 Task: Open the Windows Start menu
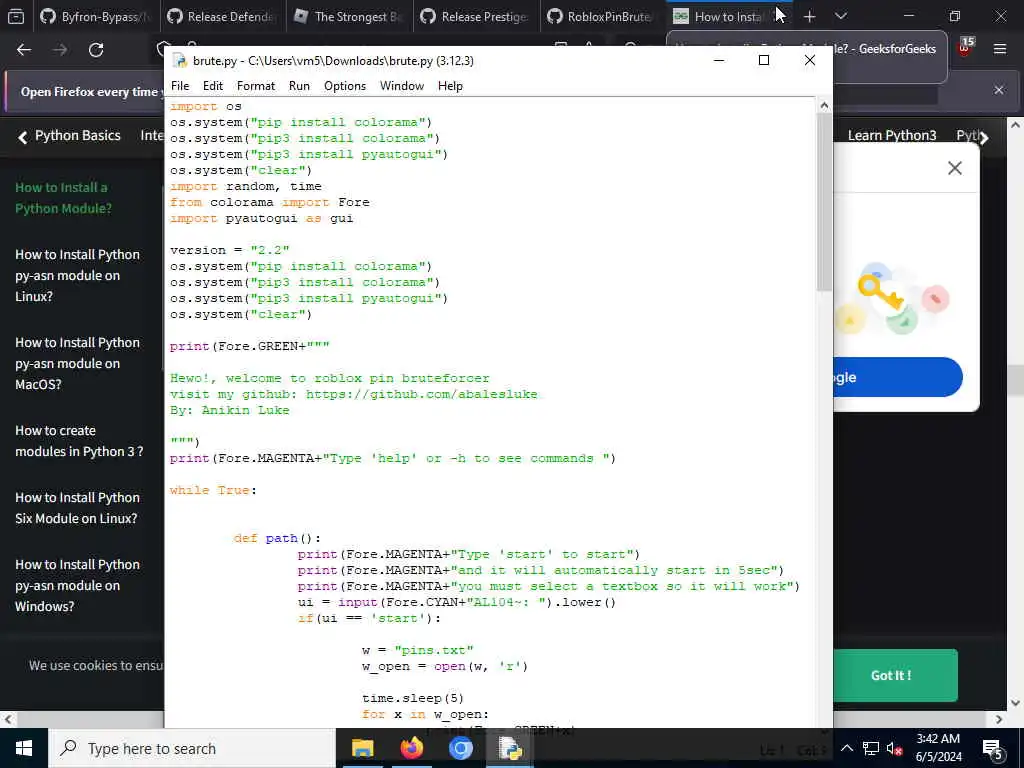pyautogui.click(x=24, y=748)
